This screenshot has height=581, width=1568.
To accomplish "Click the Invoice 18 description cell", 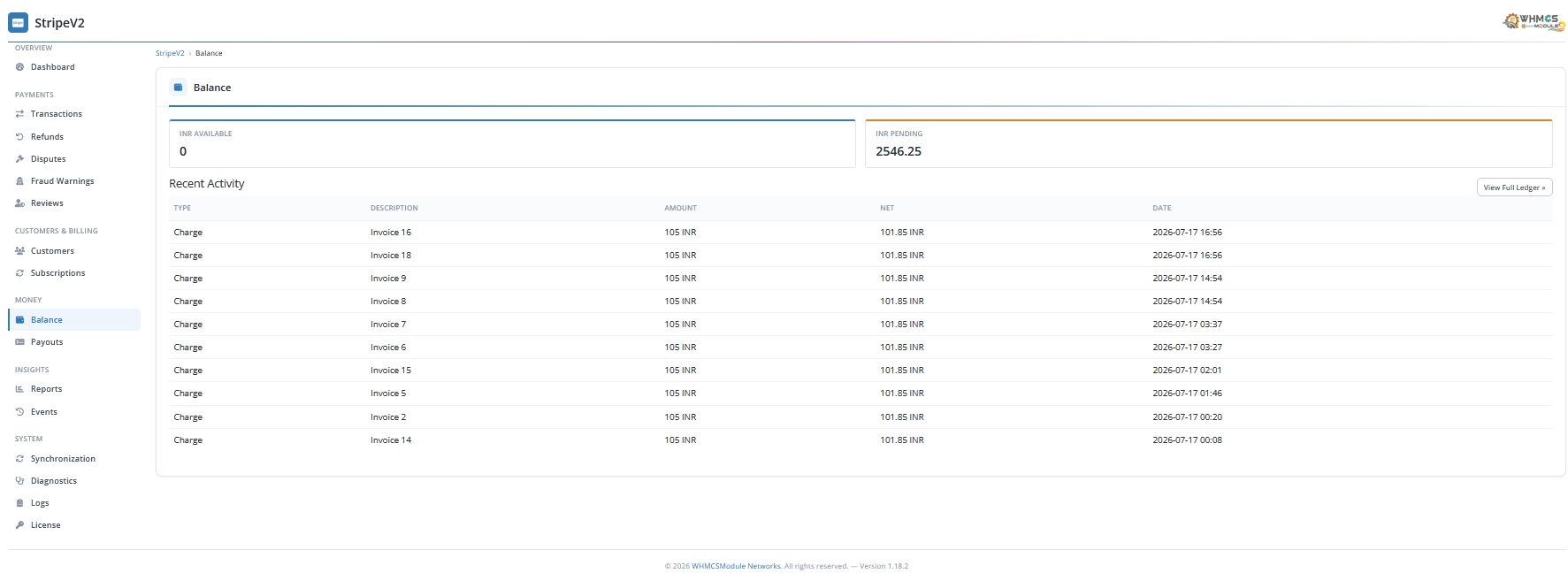I will 391,256.
